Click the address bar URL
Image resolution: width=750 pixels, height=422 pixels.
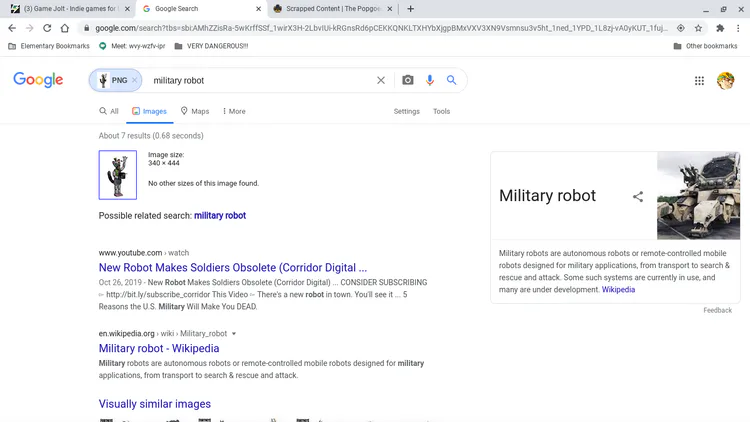click(x=381, y=28)
